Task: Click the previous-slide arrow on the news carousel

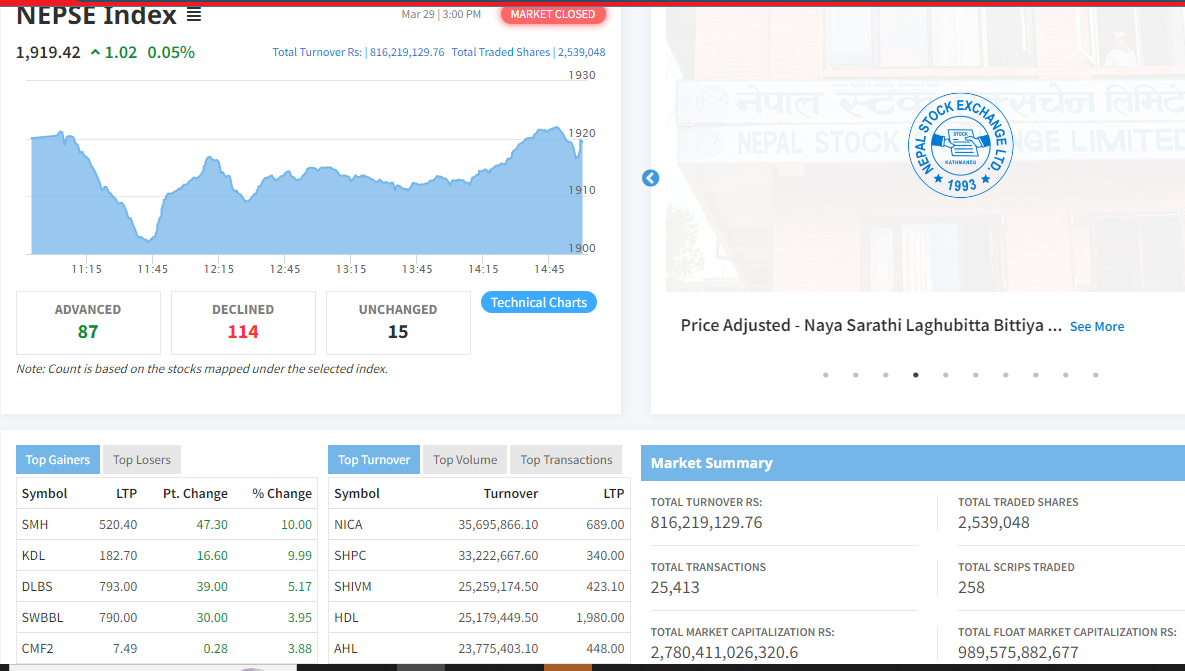Action: 651,178
